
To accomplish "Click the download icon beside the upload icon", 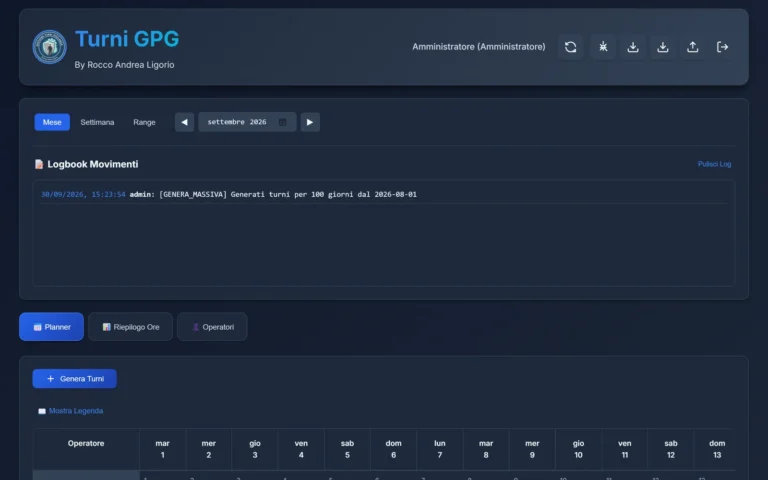I will 663,47.
